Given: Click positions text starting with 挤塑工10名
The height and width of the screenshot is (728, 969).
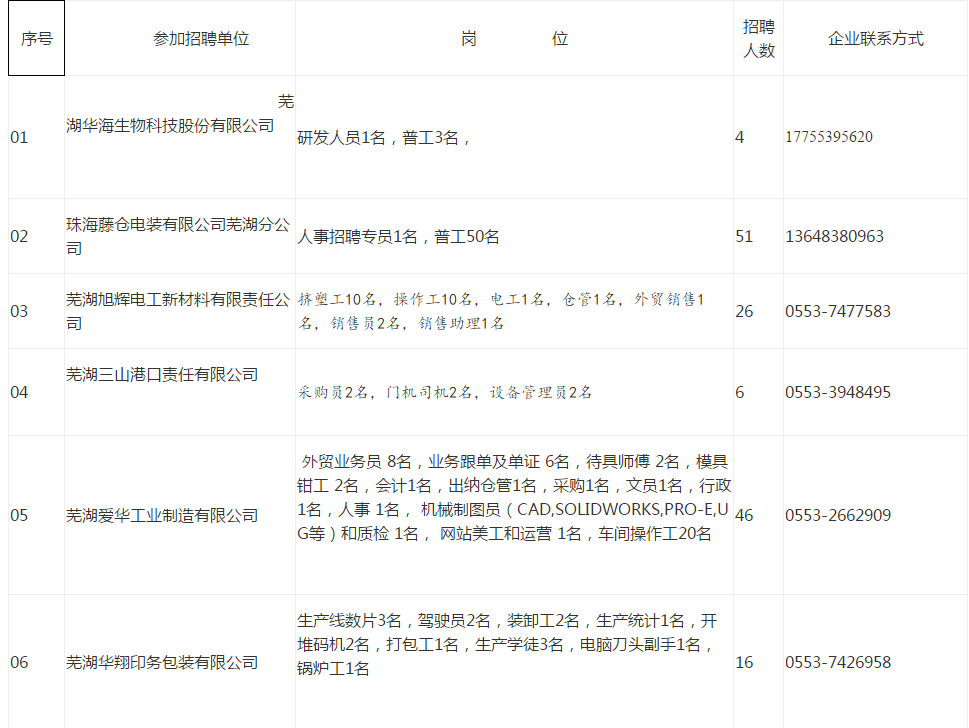Looking at the screenshot, I should [x=501, y=311].
